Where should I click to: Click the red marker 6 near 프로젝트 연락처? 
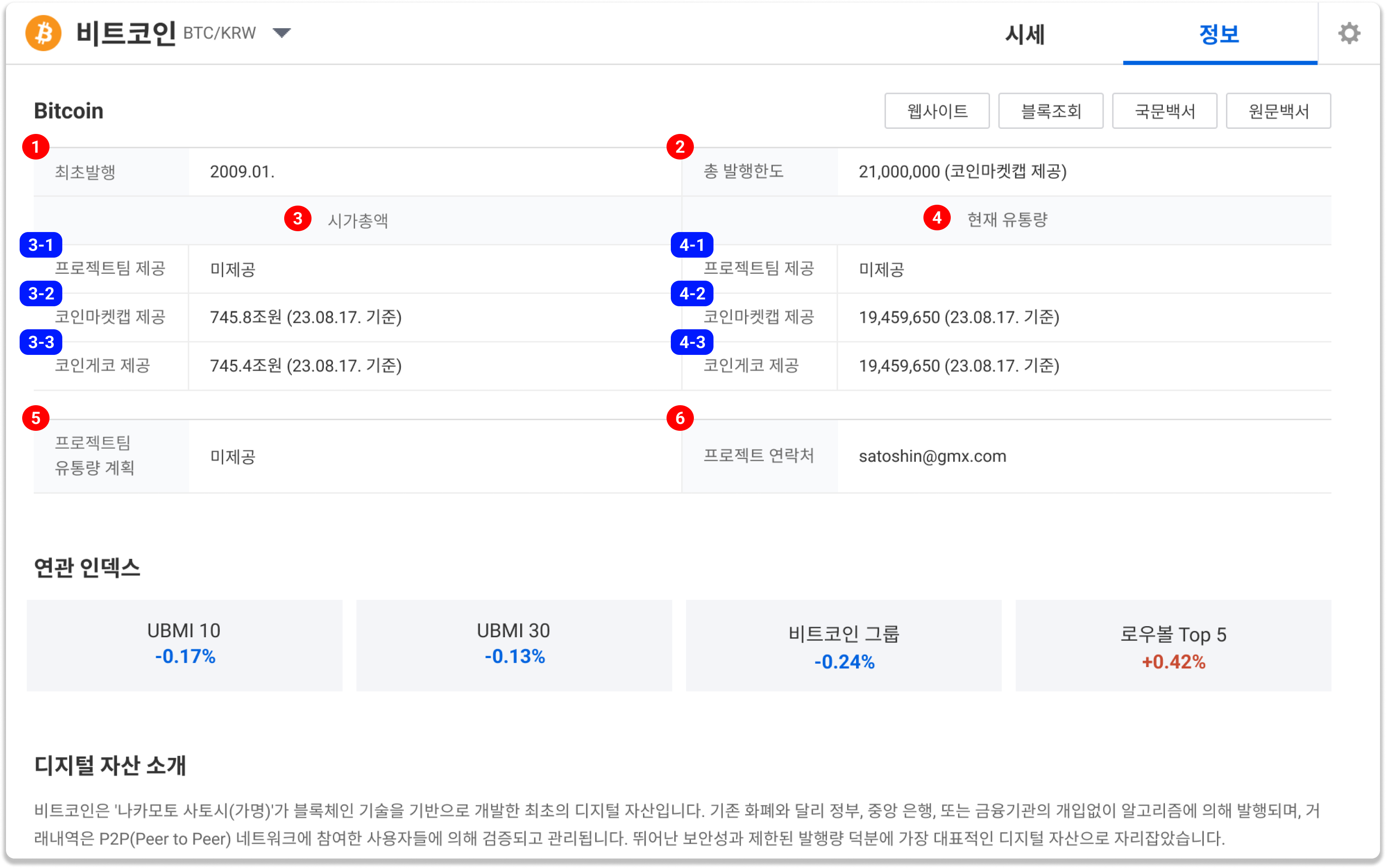[x=680, y=419]
